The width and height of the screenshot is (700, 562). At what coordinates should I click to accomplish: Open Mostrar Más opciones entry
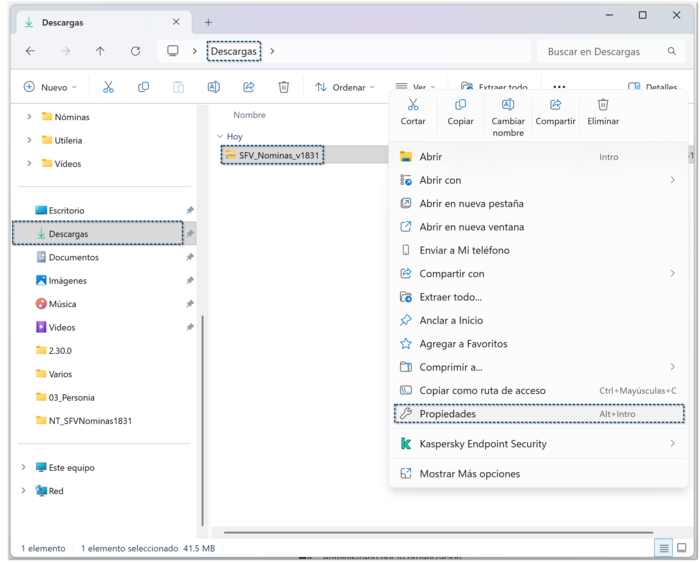click(x=469, y=474)
